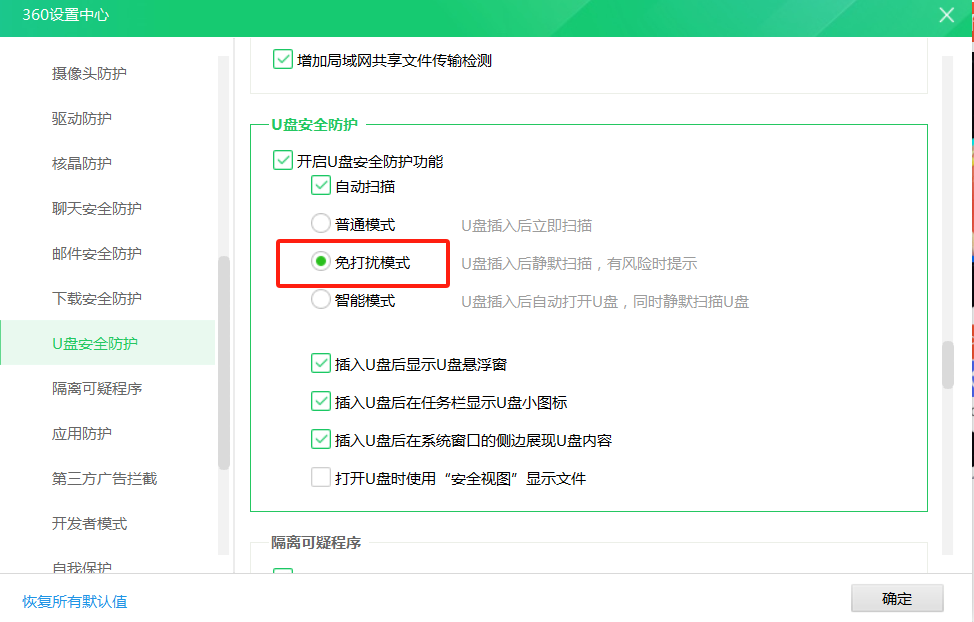
Task: Go to 第三方广告拦截 section
Action: coord(104,479)
